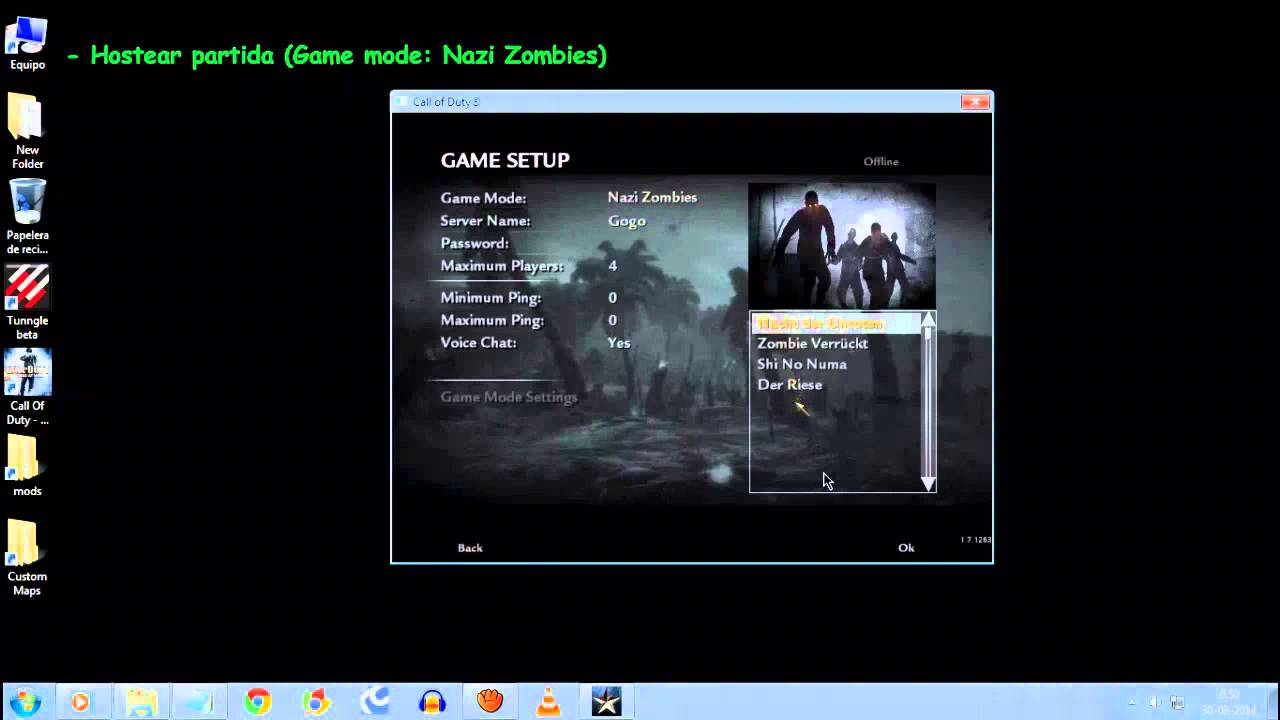Change the Maximum Ping value
1280x720 pixels.
[x=612, y=321]
